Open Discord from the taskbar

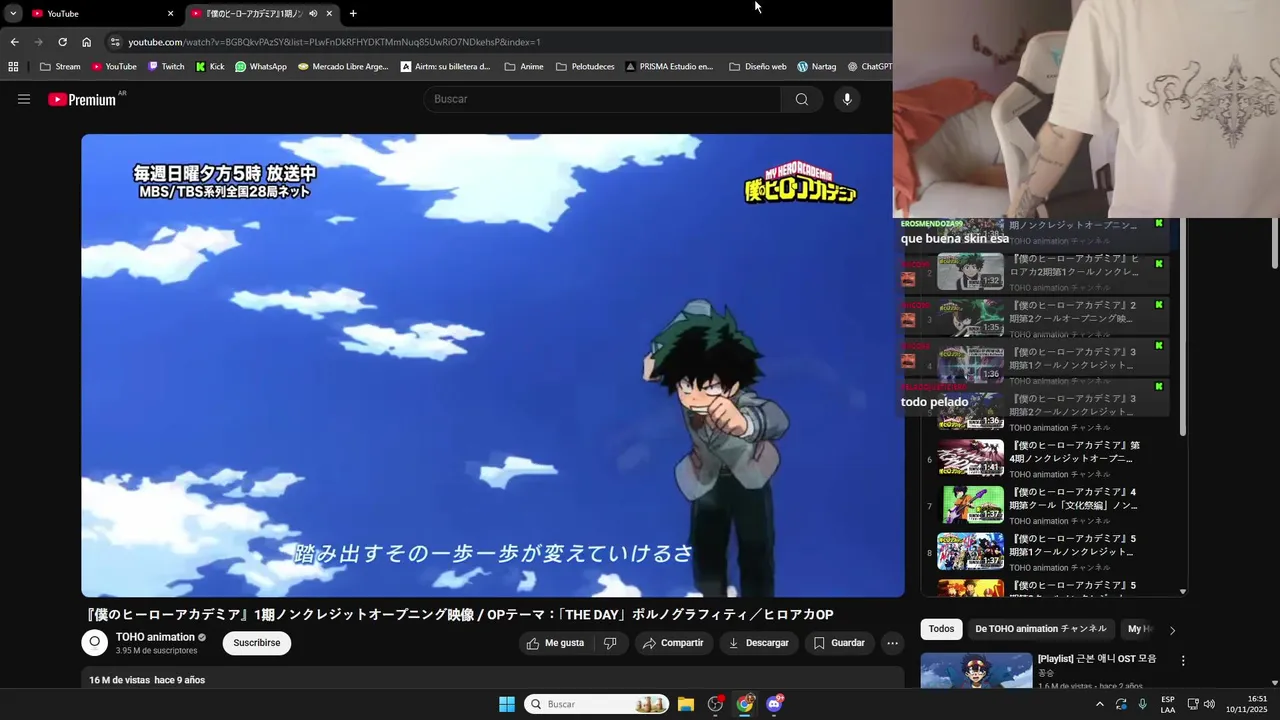point(774,704)
